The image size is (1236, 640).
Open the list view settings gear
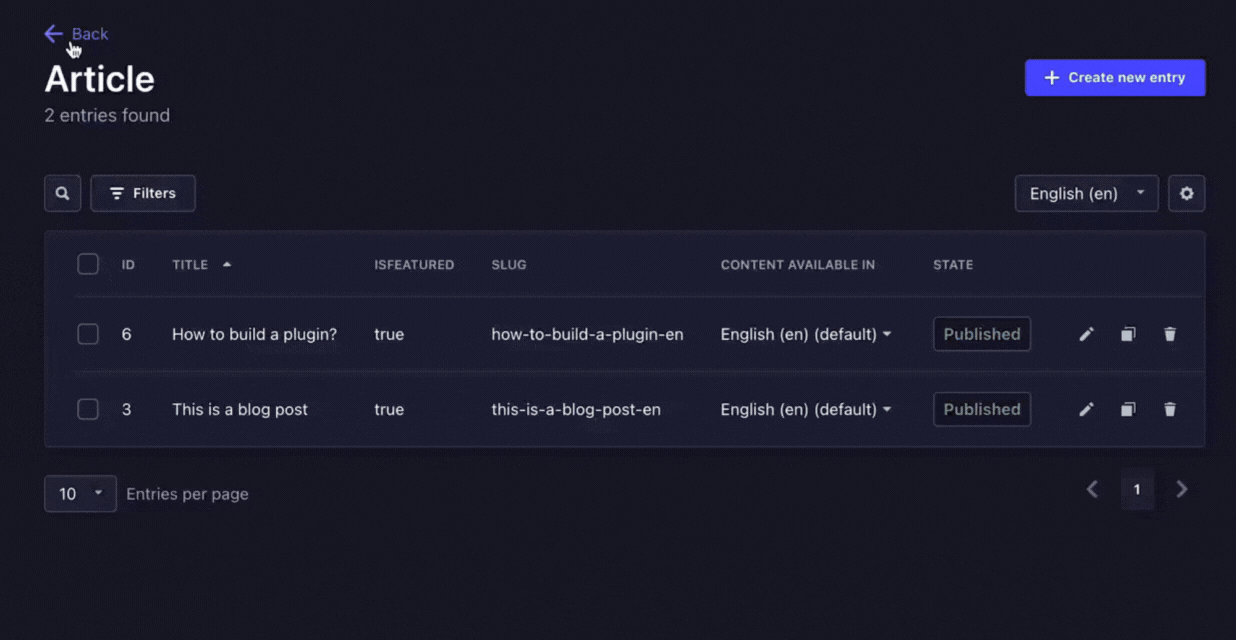pos(1186,193)
